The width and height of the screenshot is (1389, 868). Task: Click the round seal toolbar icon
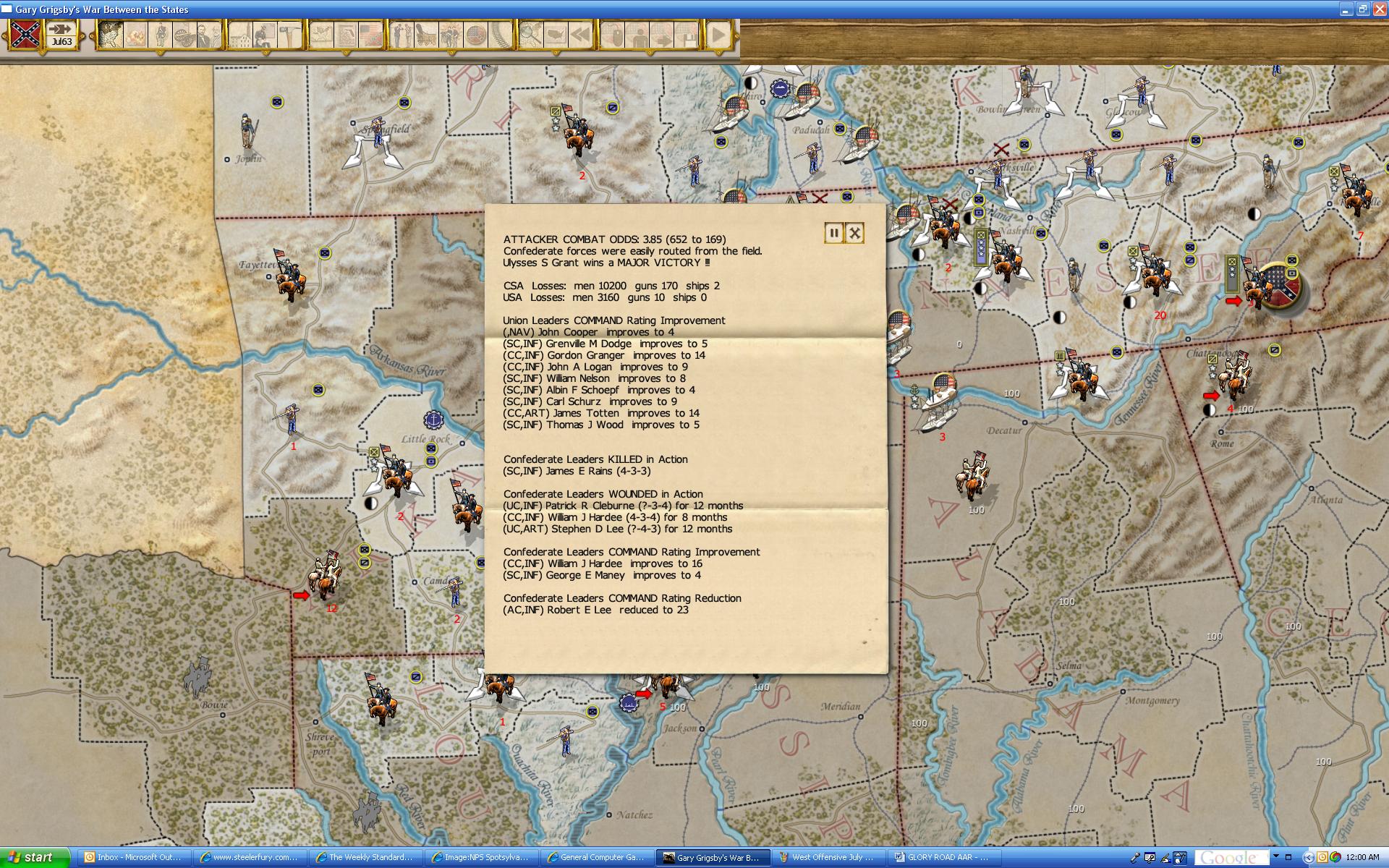[476, 35]
